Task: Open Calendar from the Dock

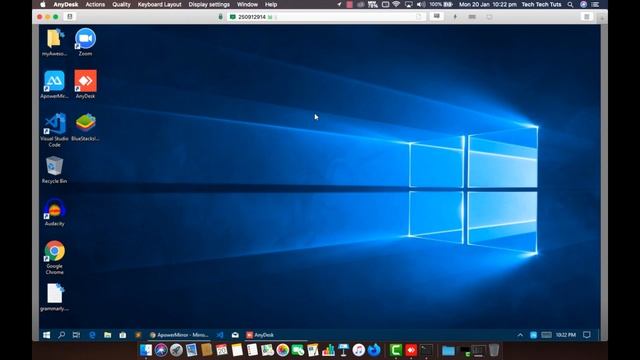Action: click(222, 350)
